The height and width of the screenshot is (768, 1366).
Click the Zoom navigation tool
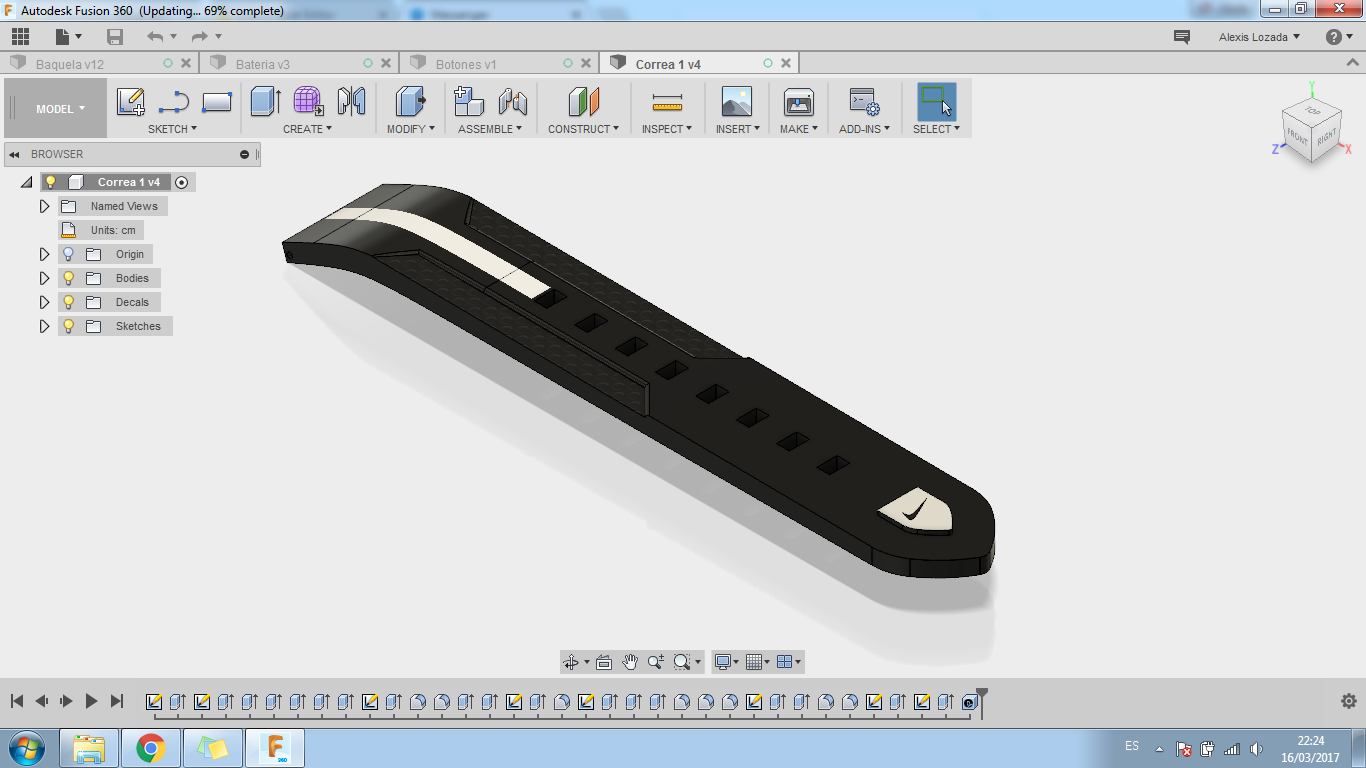pos(656,662)
